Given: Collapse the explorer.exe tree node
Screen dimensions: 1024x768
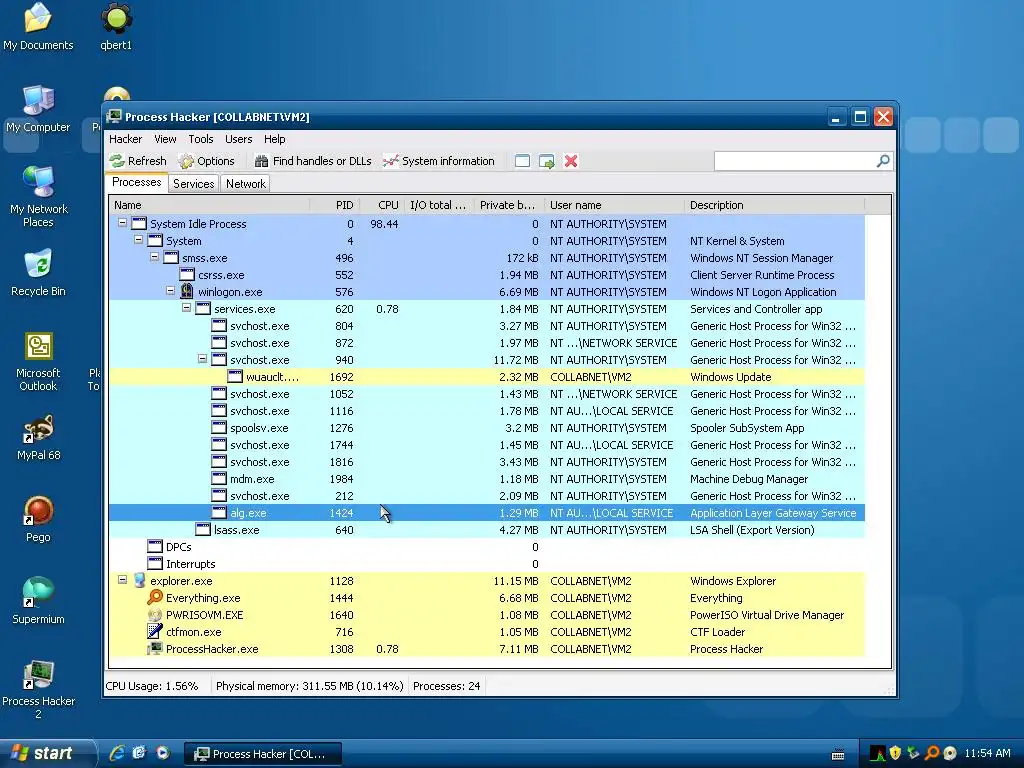Looking at the screenshot, I should [122, 580].
